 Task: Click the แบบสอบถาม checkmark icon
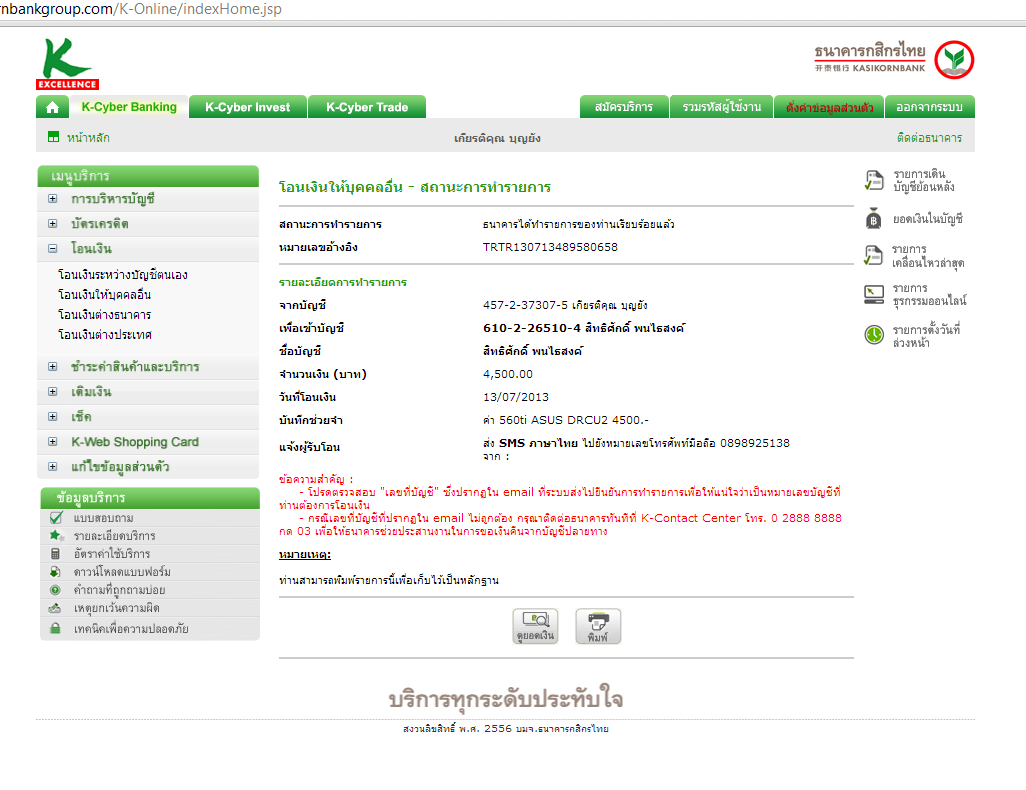56,518
